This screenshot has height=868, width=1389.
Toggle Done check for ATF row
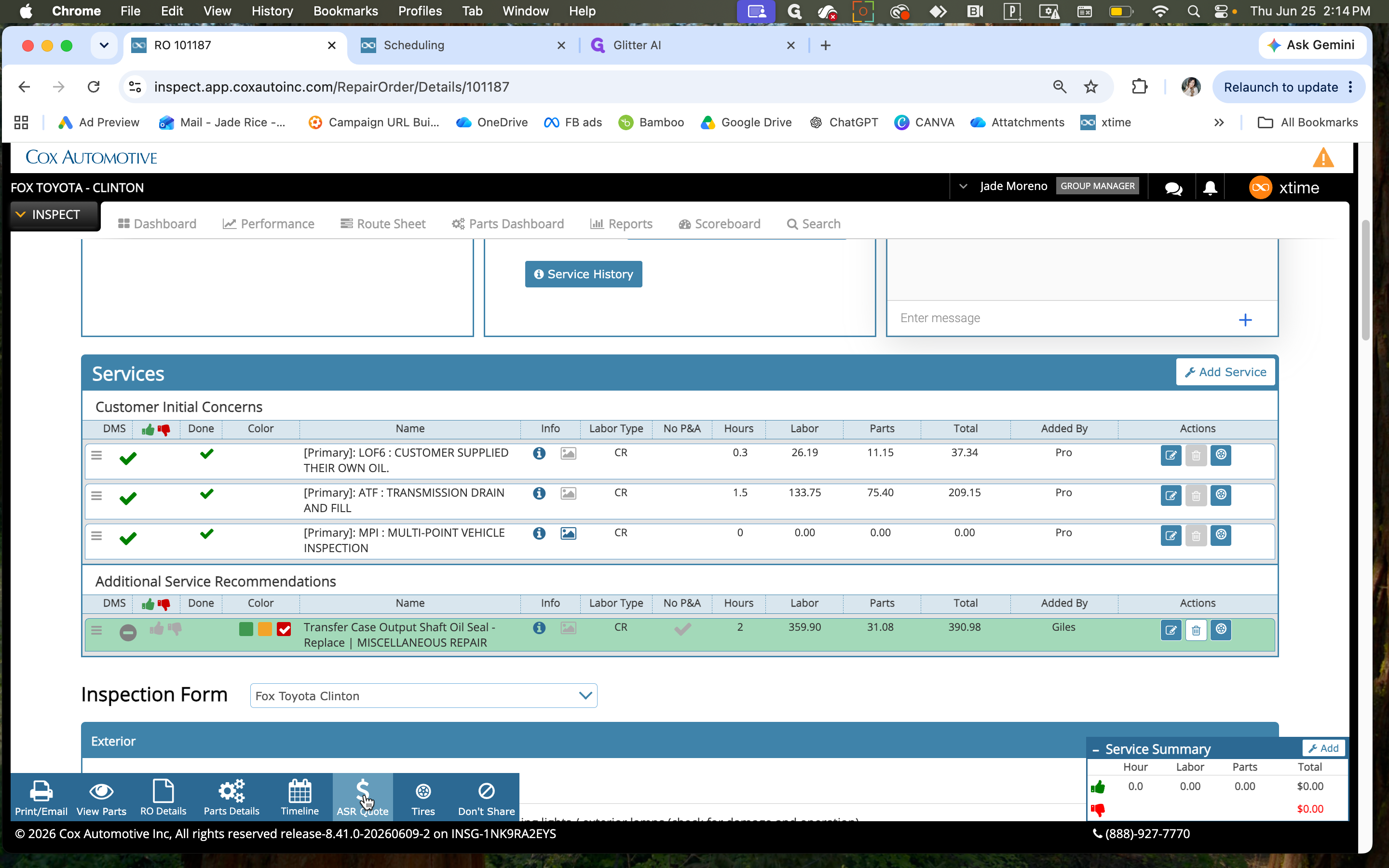point(206,494)
